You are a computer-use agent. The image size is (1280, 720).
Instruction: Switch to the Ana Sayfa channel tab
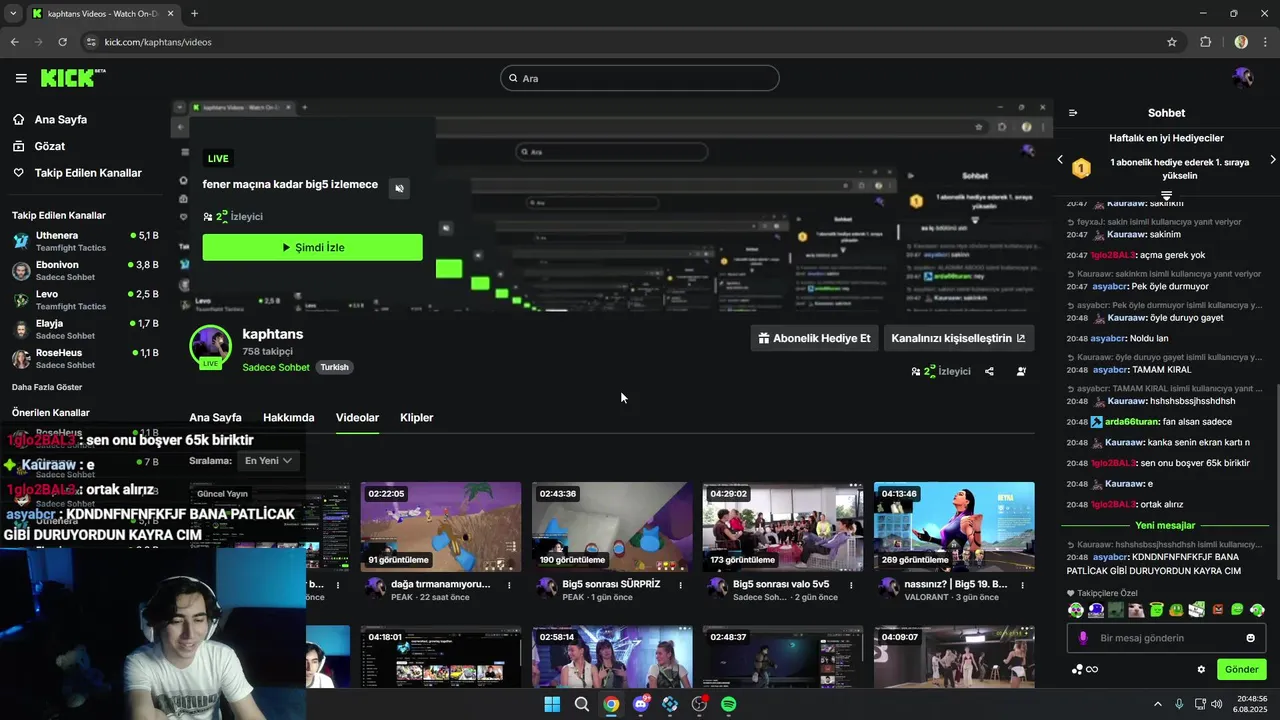pyautogui.click(x=215, y=417)
